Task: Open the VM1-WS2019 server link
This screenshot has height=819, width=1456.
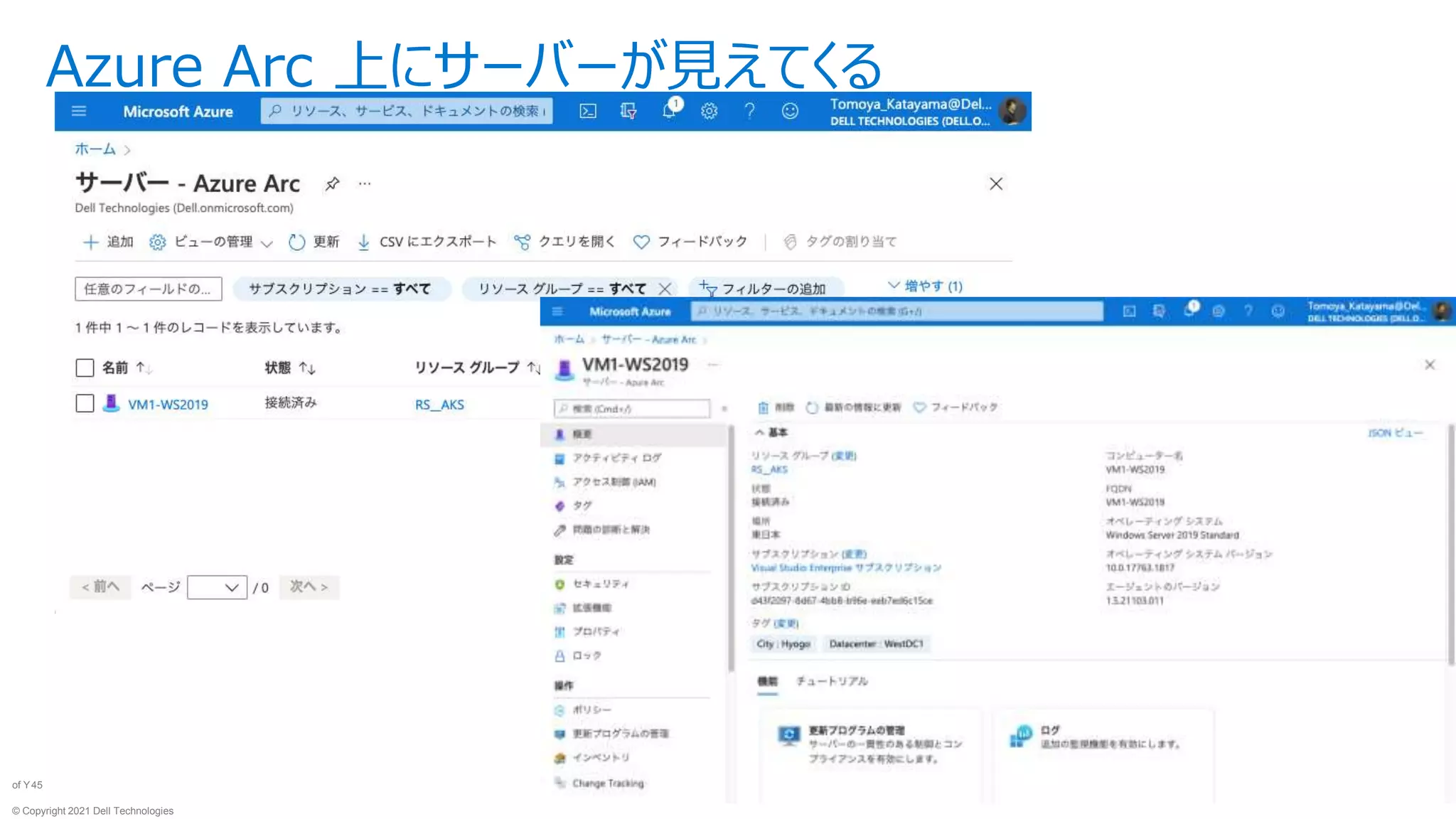Action: coord(168,404)
